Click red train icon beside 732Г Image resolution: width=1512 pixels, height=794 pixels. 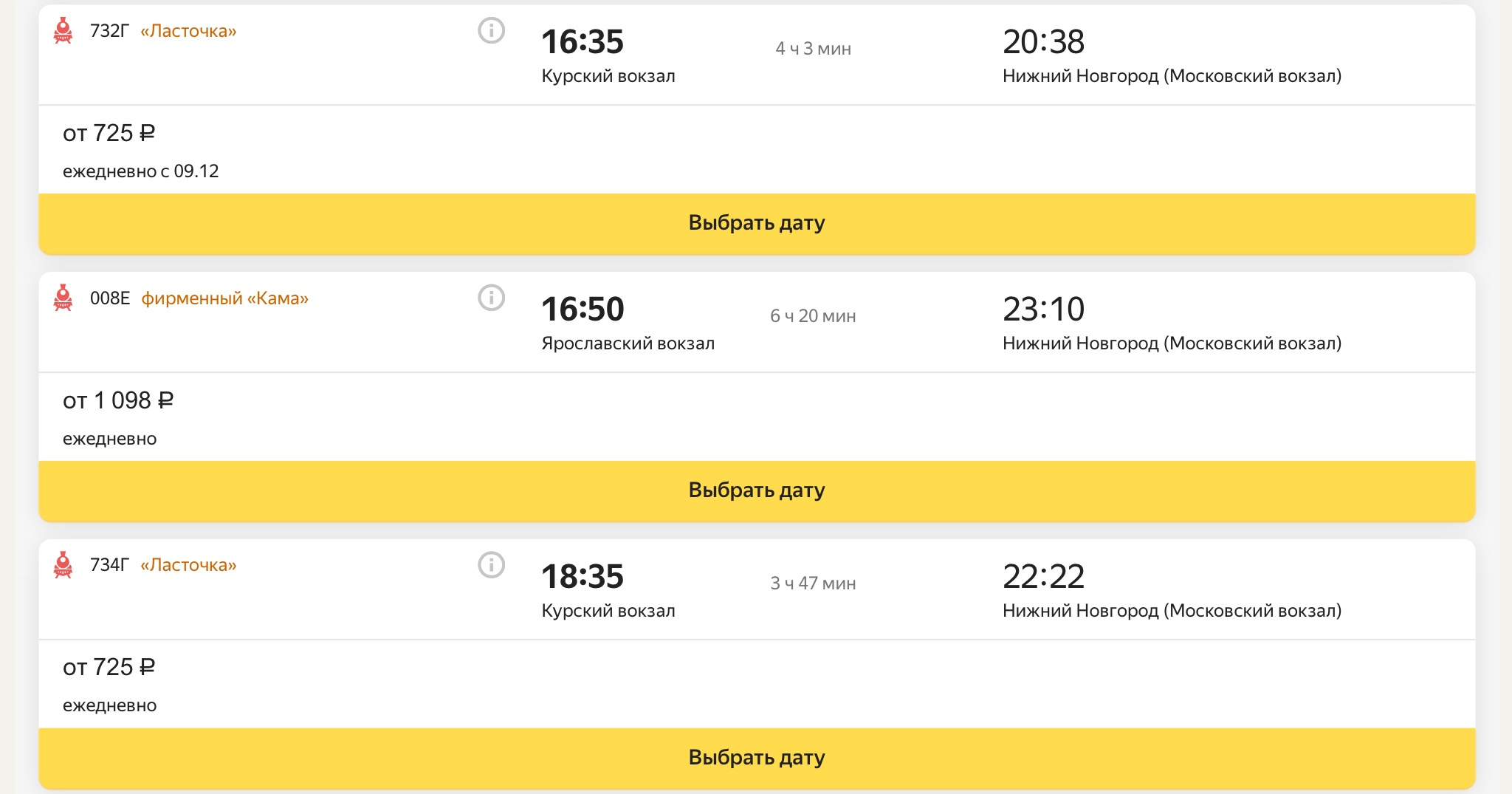pos(63,31)
